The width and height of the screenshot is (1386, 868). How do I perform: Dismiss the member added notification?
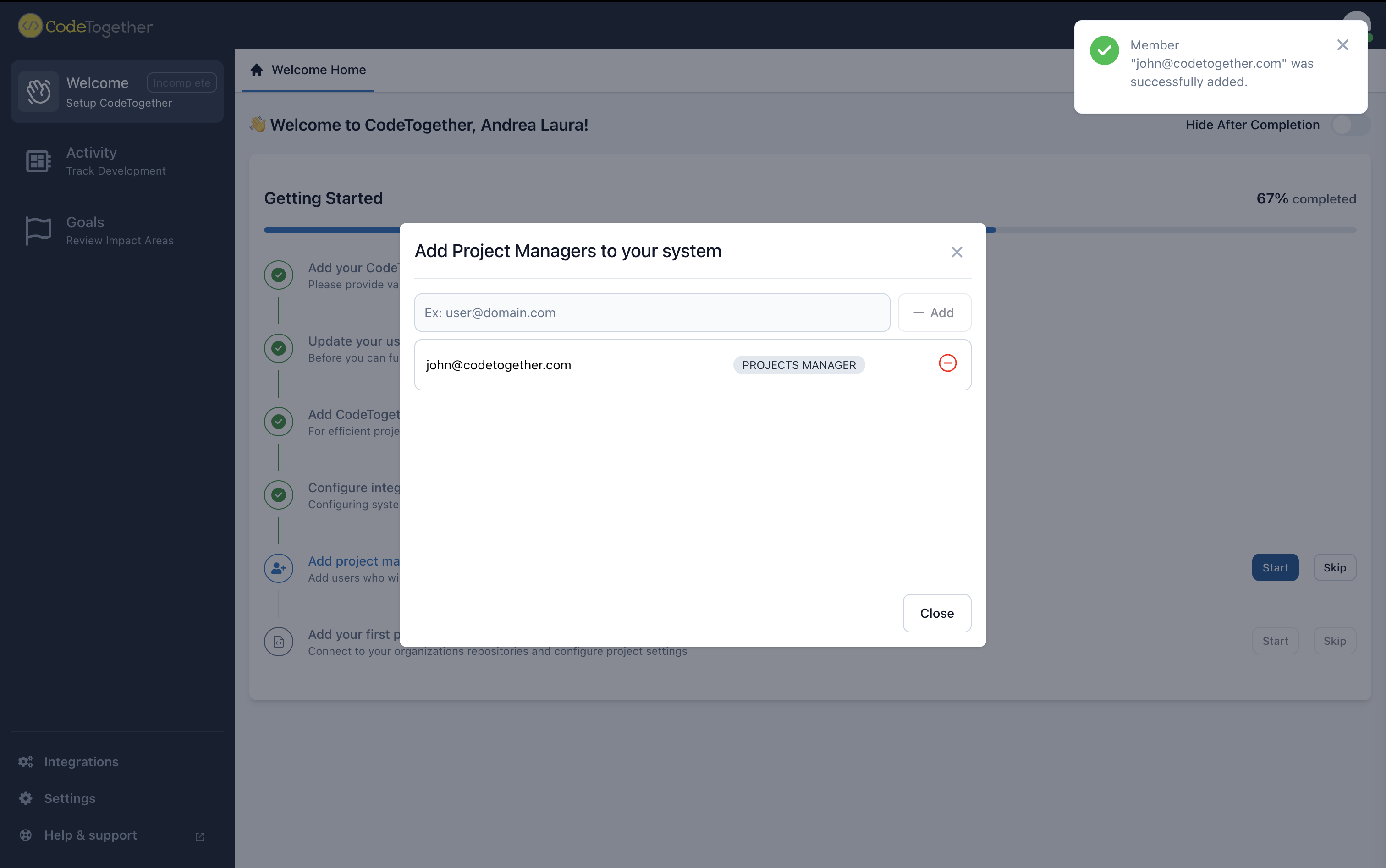[x=1342, y=45]
